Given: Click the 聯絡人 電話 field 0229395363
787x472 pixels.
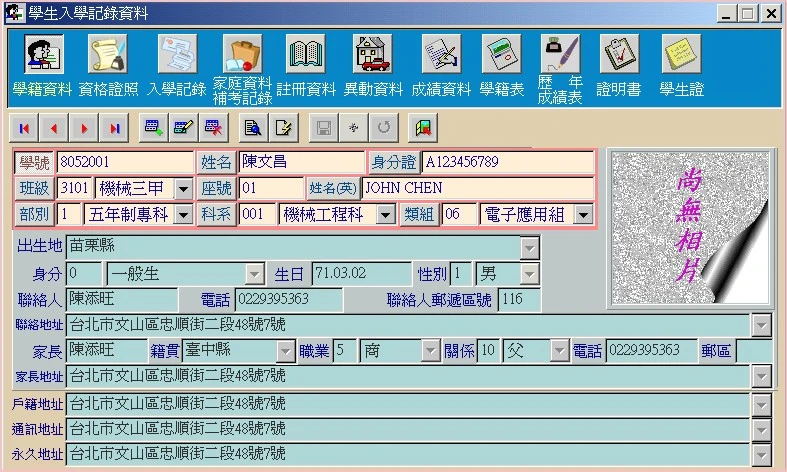Looking at the screenshot, I should coord(289,300).
